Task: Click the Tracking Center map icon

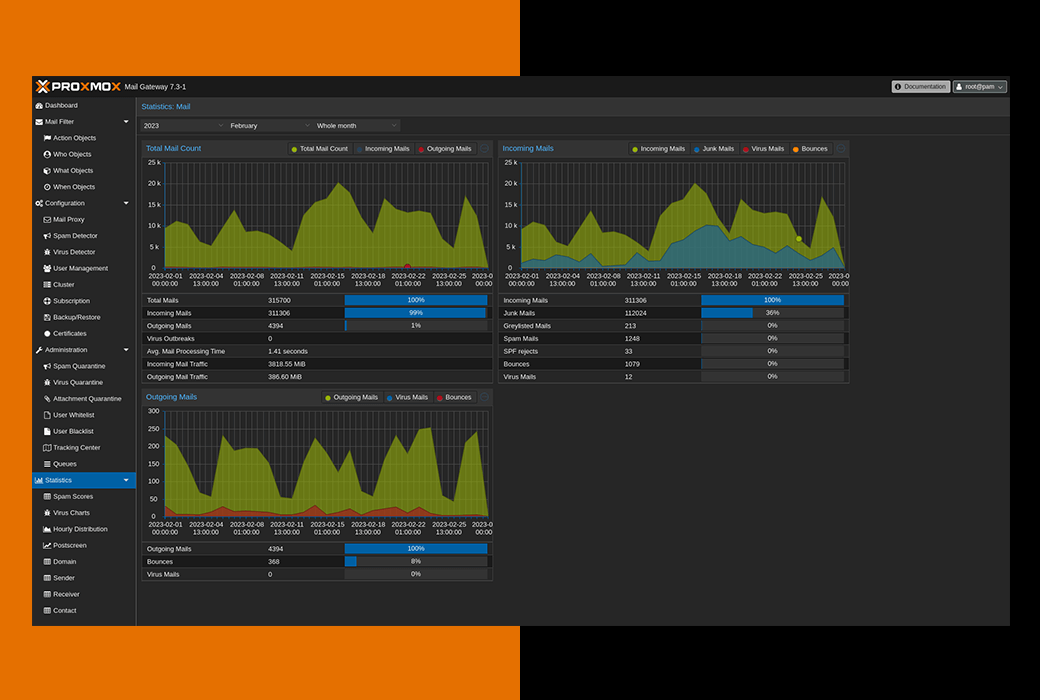Action: point(47,448)
